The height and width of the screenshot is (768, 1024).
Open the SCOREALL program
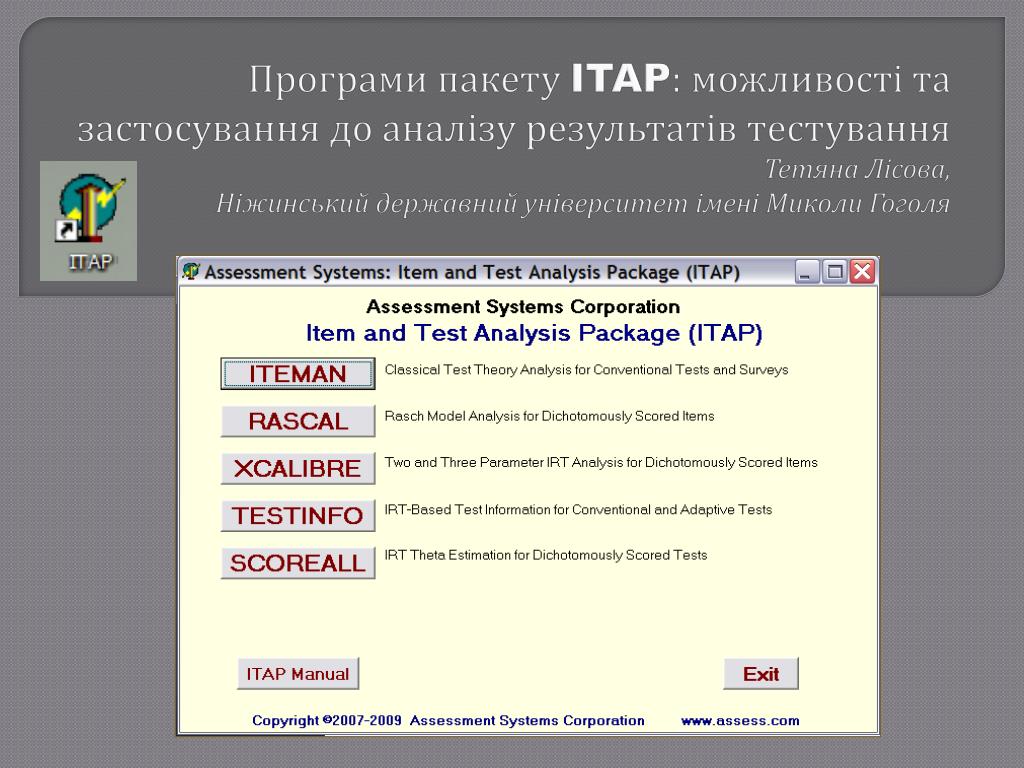pos(298,563)
